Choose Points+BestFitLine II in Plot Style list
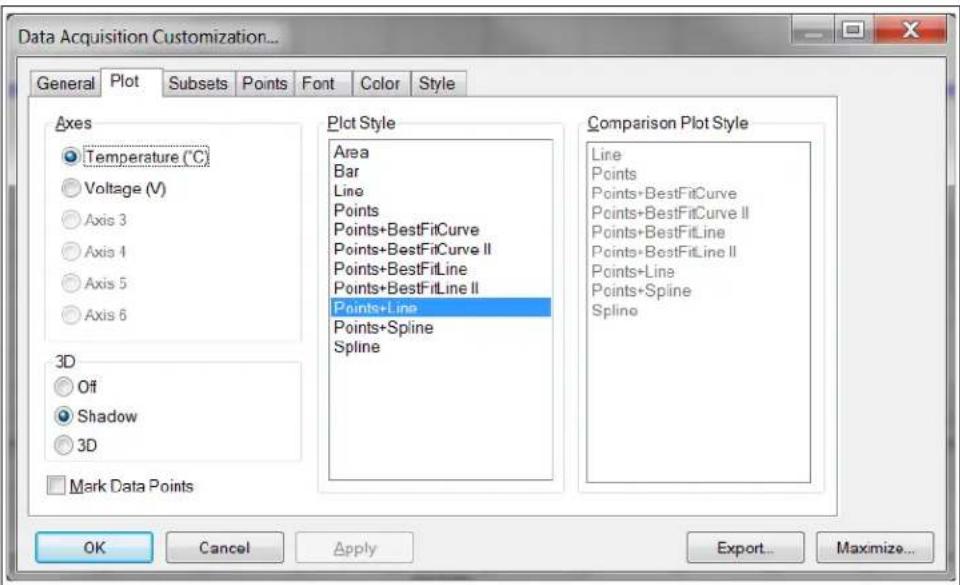This screenshot has height=585, width=960. point(441,288)
